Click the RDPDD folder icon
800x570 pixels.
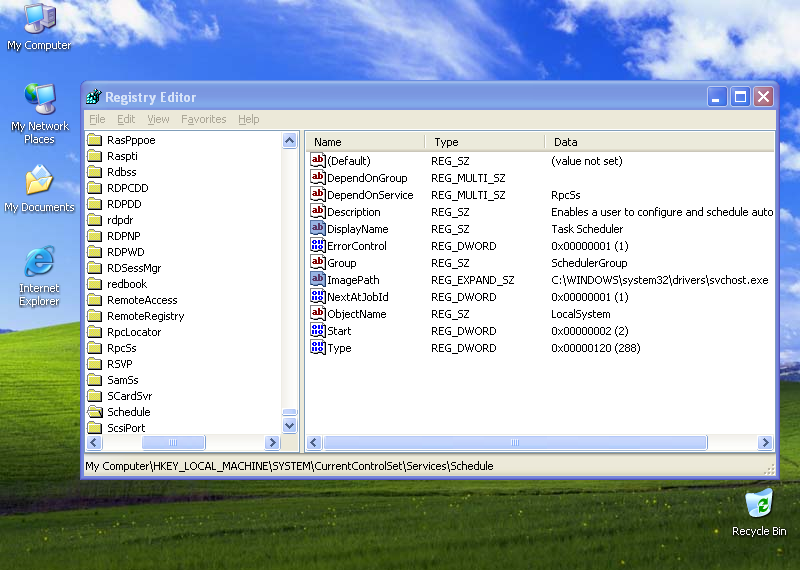pos(95,204)
